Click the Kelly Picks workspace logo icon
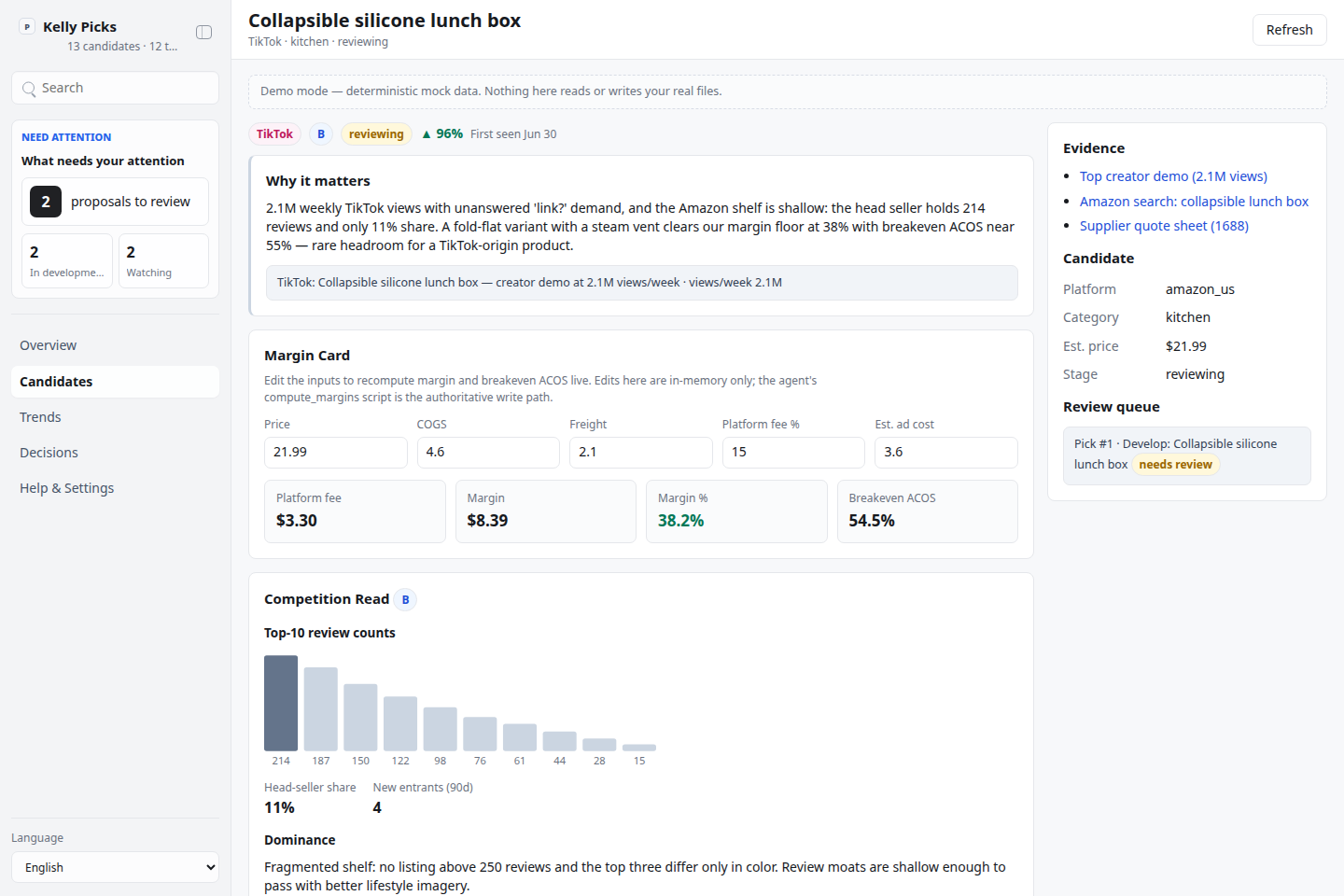1344x896 pixels. click(x=27, y=27)
